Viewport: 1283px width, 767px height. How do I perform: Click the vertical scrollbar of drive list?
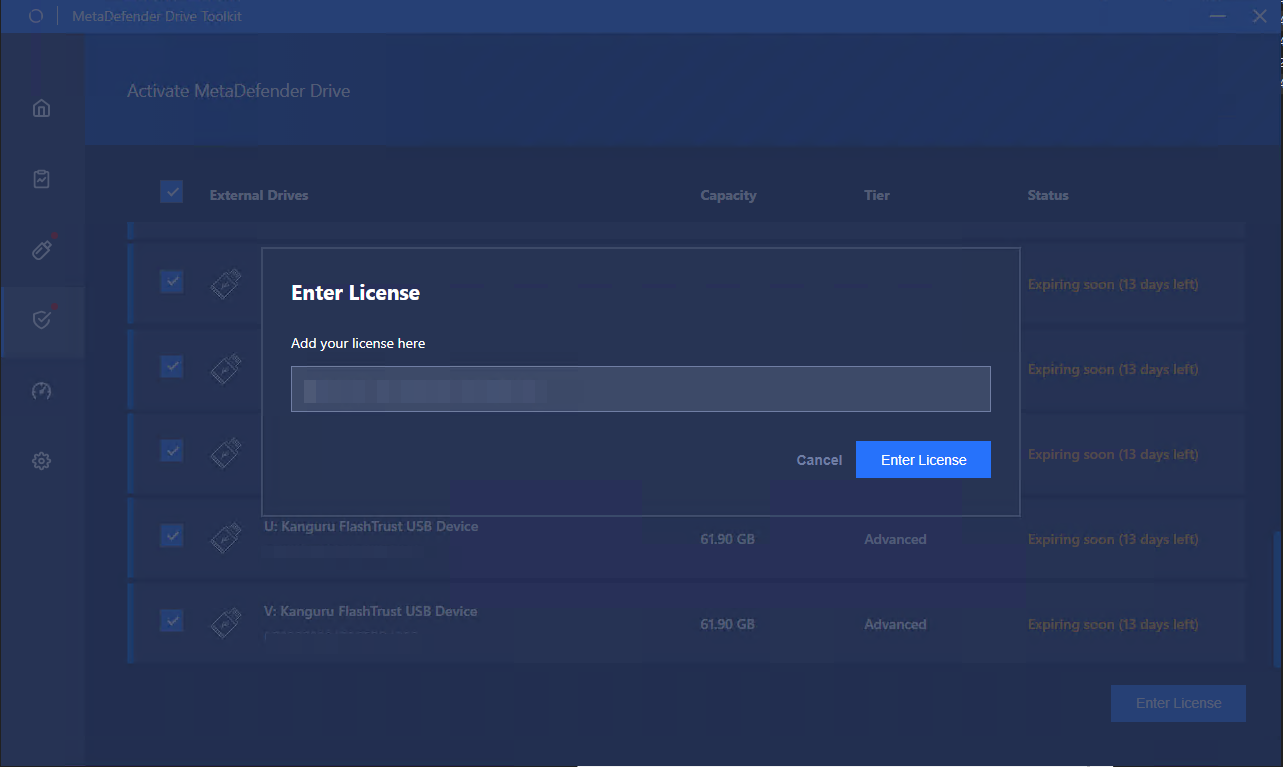pos(1276,600)
